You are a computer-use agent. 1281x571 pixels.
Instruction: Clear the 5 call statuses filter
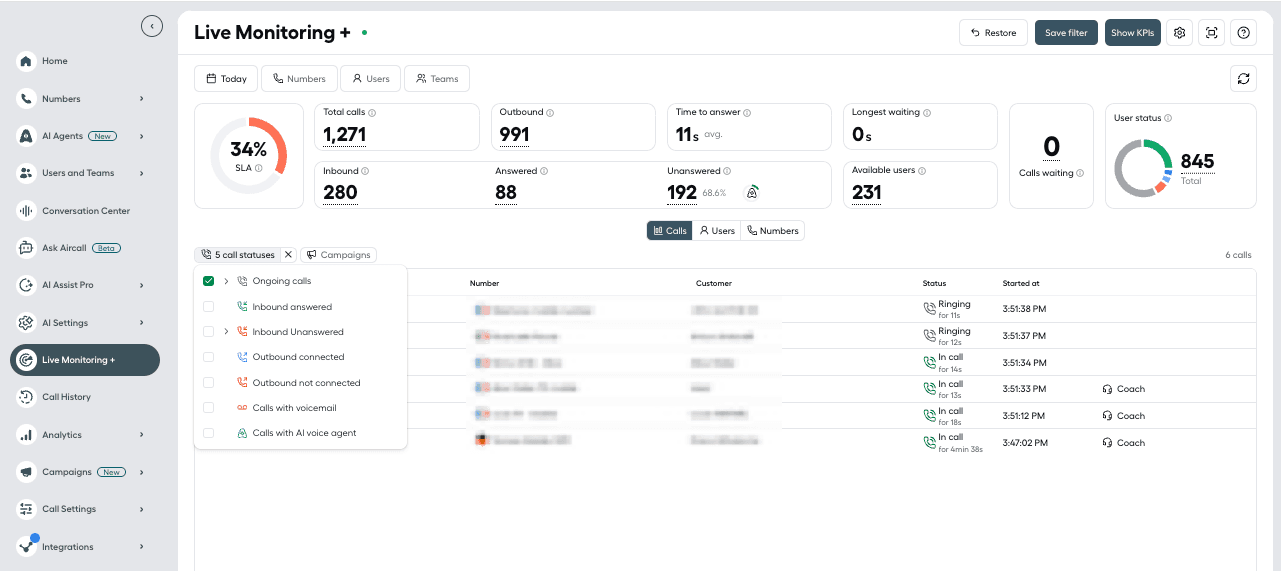point(288,255)
